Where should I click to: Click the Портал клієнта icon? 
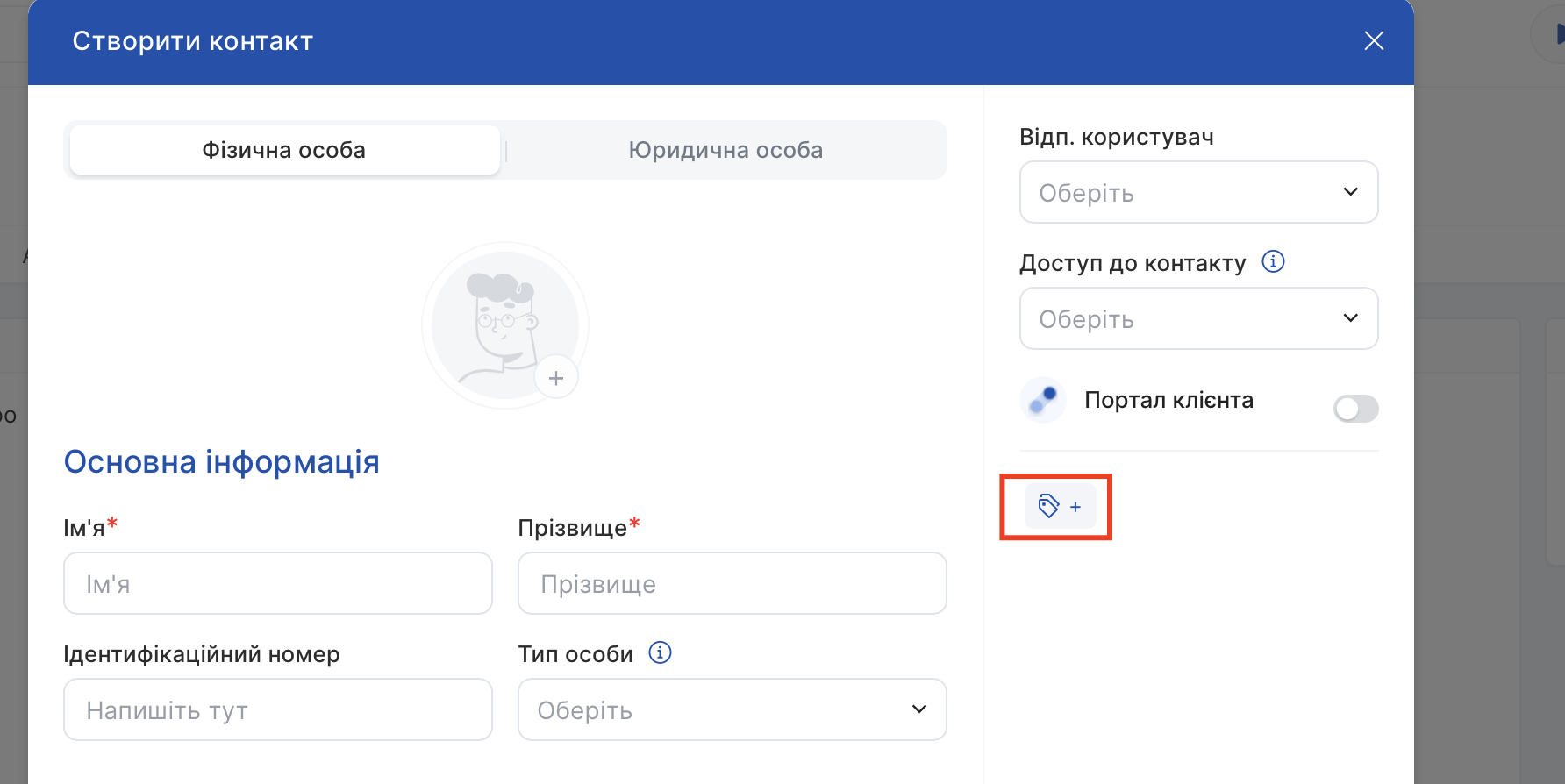pyautogui.click(x=1043, y=400)
